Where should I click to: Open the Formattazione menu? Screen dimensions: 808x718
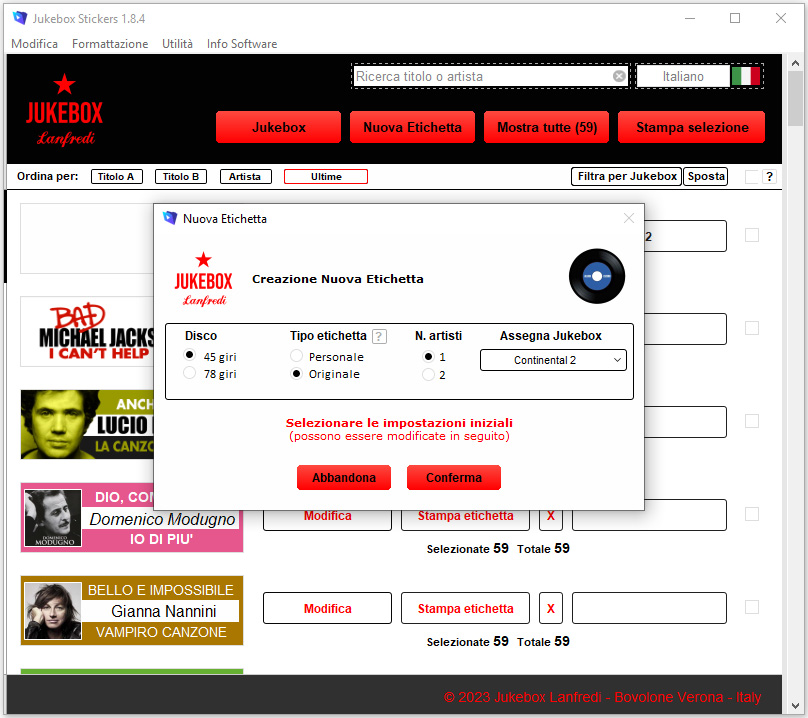110,44
